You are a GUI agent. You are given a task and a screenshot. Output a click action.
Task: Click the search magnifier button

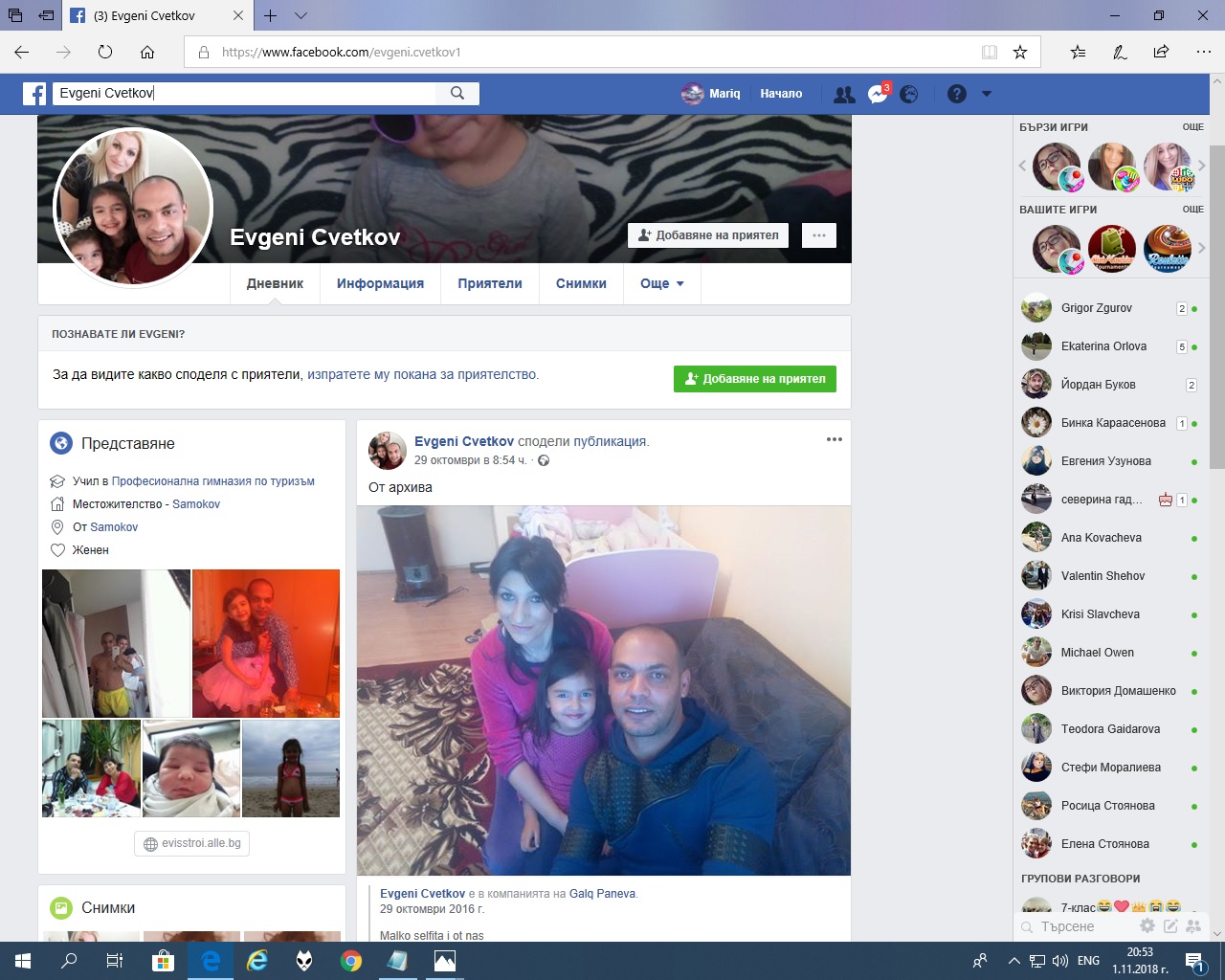pyautogui.click(x=457, y=93)
